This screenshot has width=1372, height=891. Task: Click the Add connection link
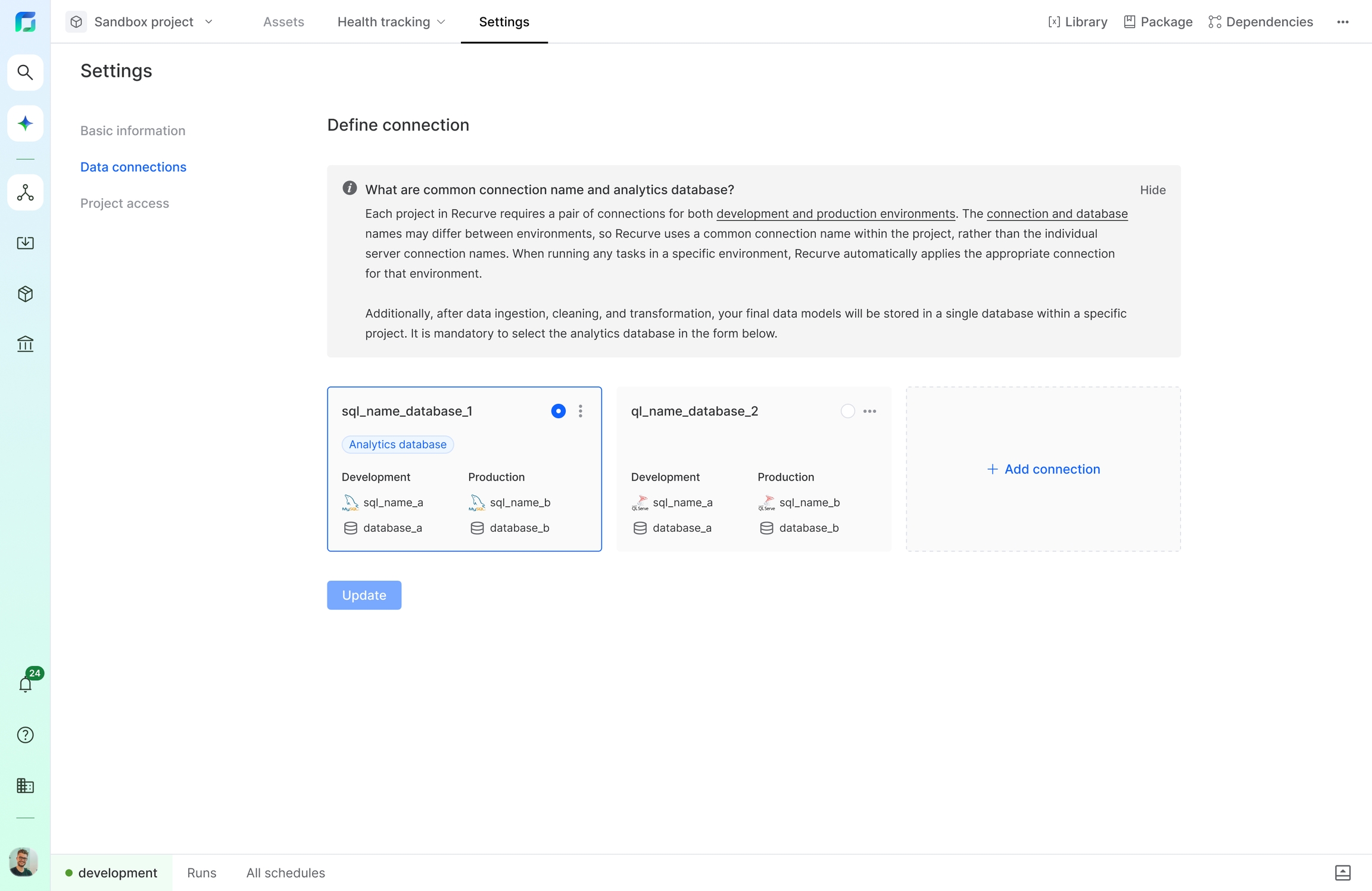tap(1043, 469)
